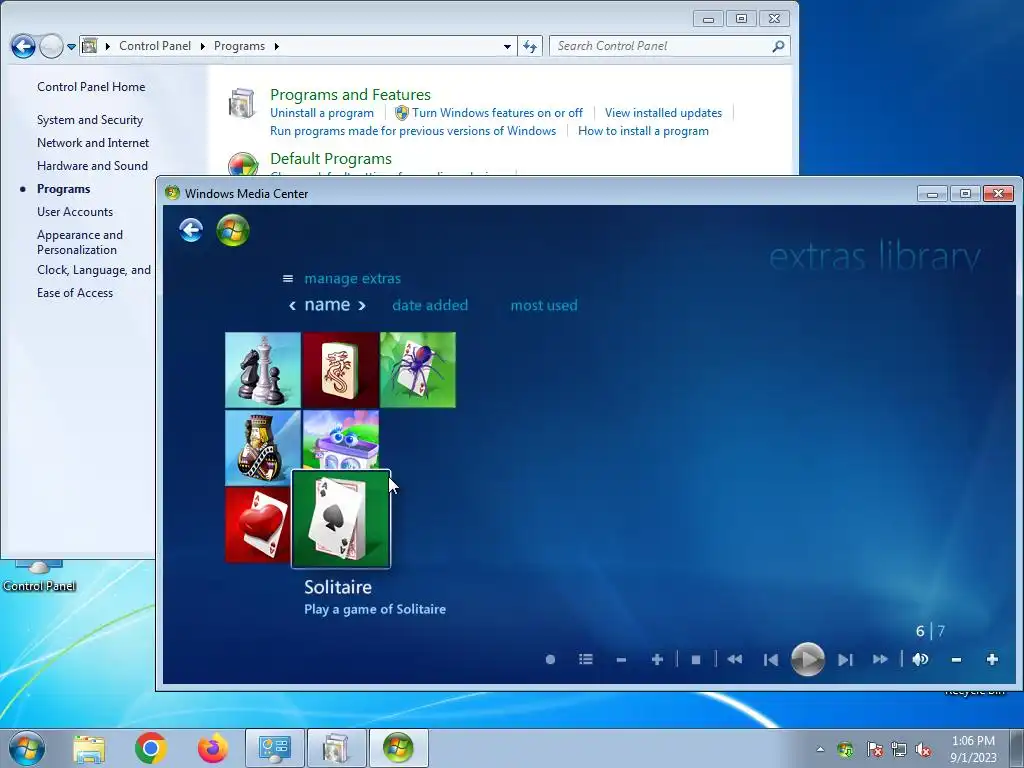This screenshot has width=1024, height=768.
Task: Open the green Media Center start orb
Action: point(233,231)
